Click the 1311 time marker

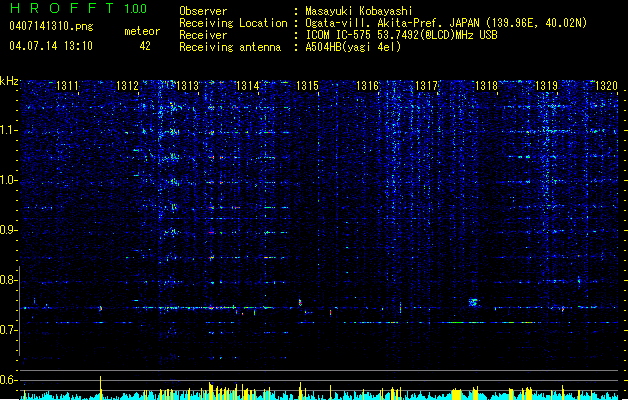pyautogui.click(x=67, y=85)
